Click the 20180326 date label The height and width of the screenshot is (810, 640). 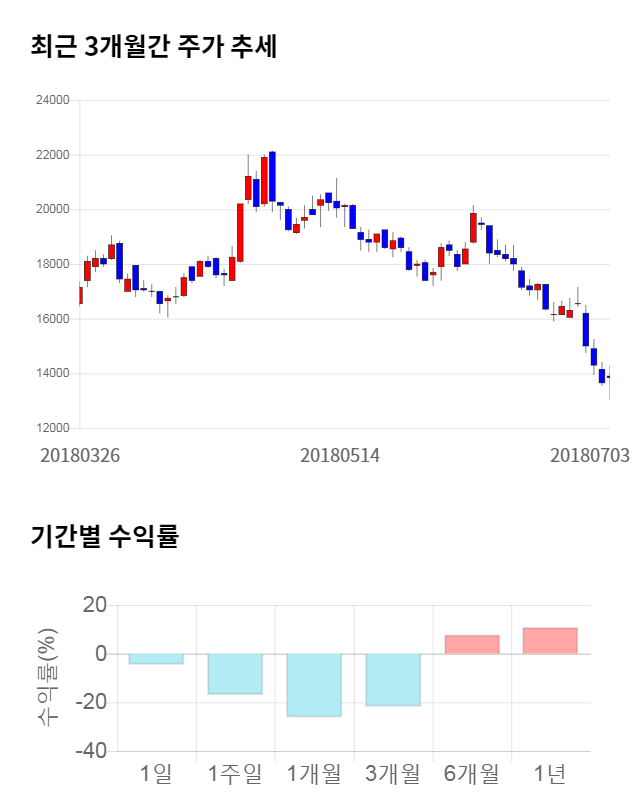tap(80, 455)
